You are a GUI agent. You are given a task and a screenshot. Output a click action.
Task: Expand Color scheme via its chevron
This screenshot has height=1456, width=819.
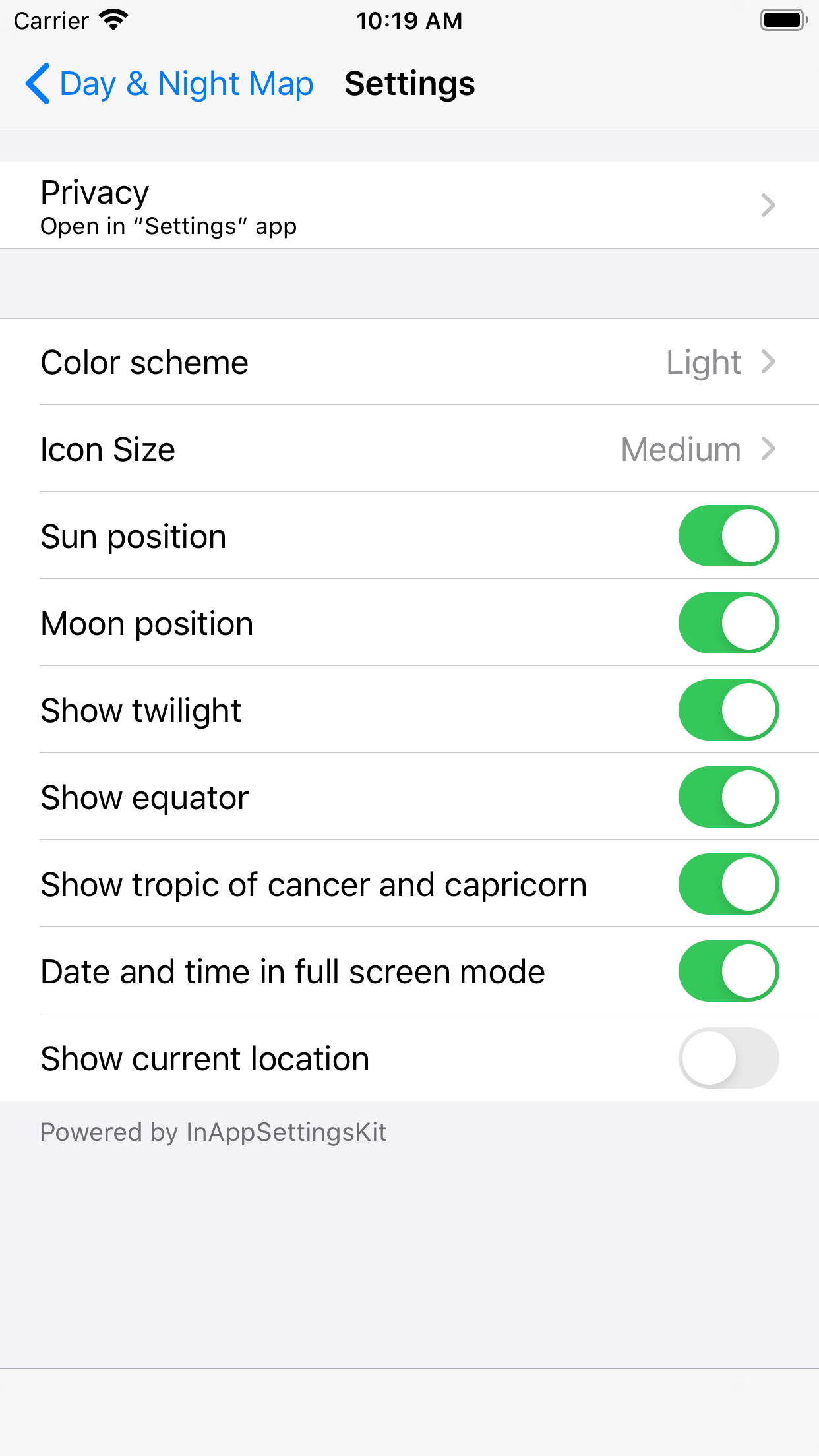[768, 362]
